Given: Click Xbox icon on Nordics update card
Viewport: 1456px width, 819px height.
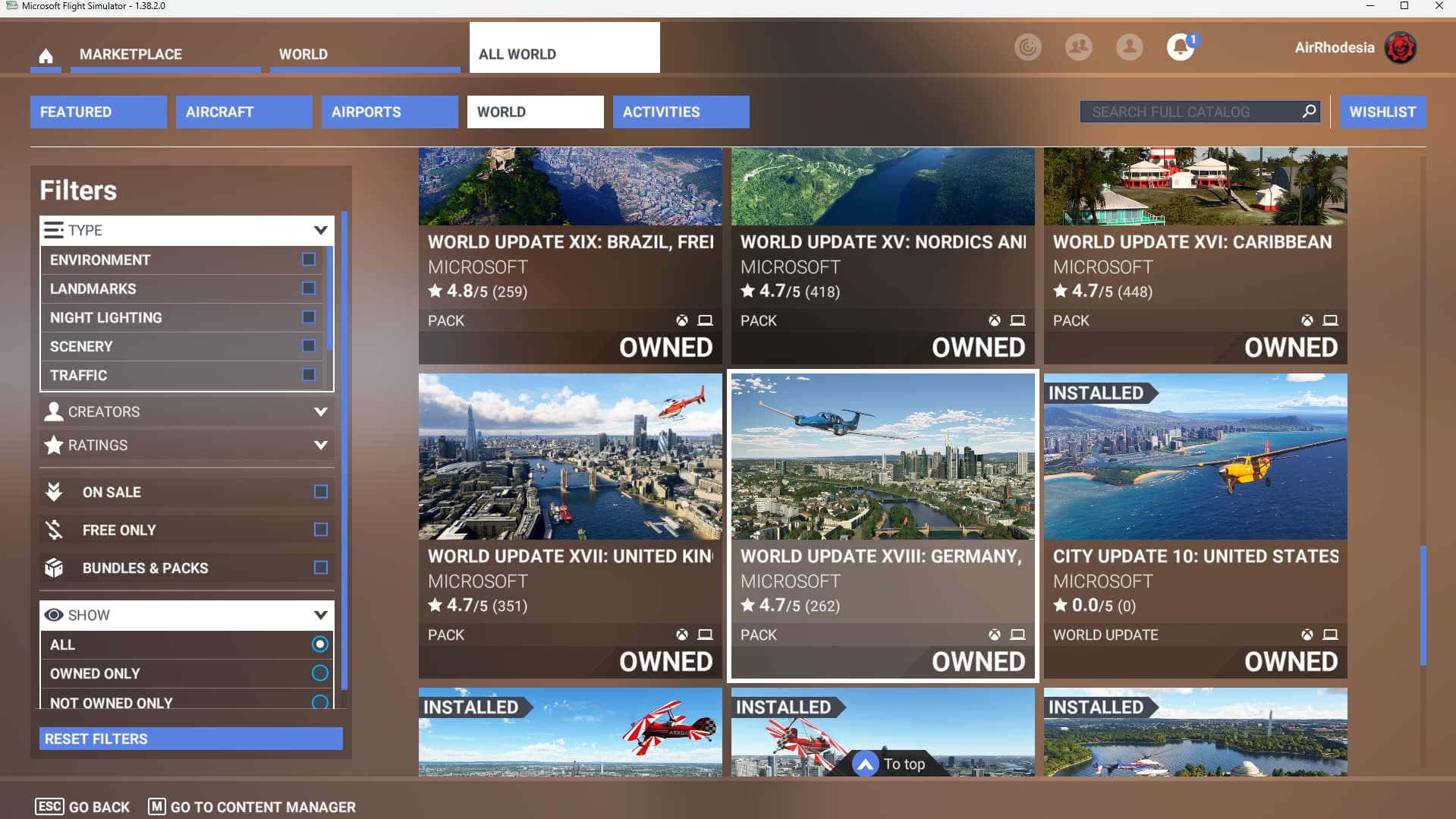Looking at the screenshot, I should click(994, 320).
